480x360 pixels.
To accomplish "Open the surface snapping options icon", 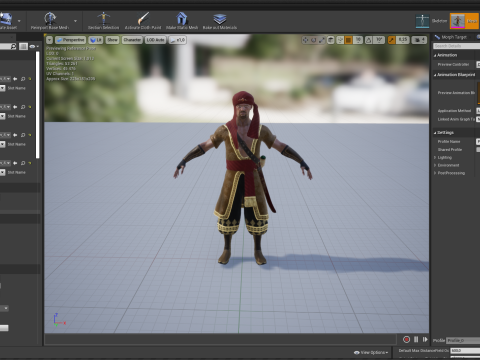I will pos(340,40).
